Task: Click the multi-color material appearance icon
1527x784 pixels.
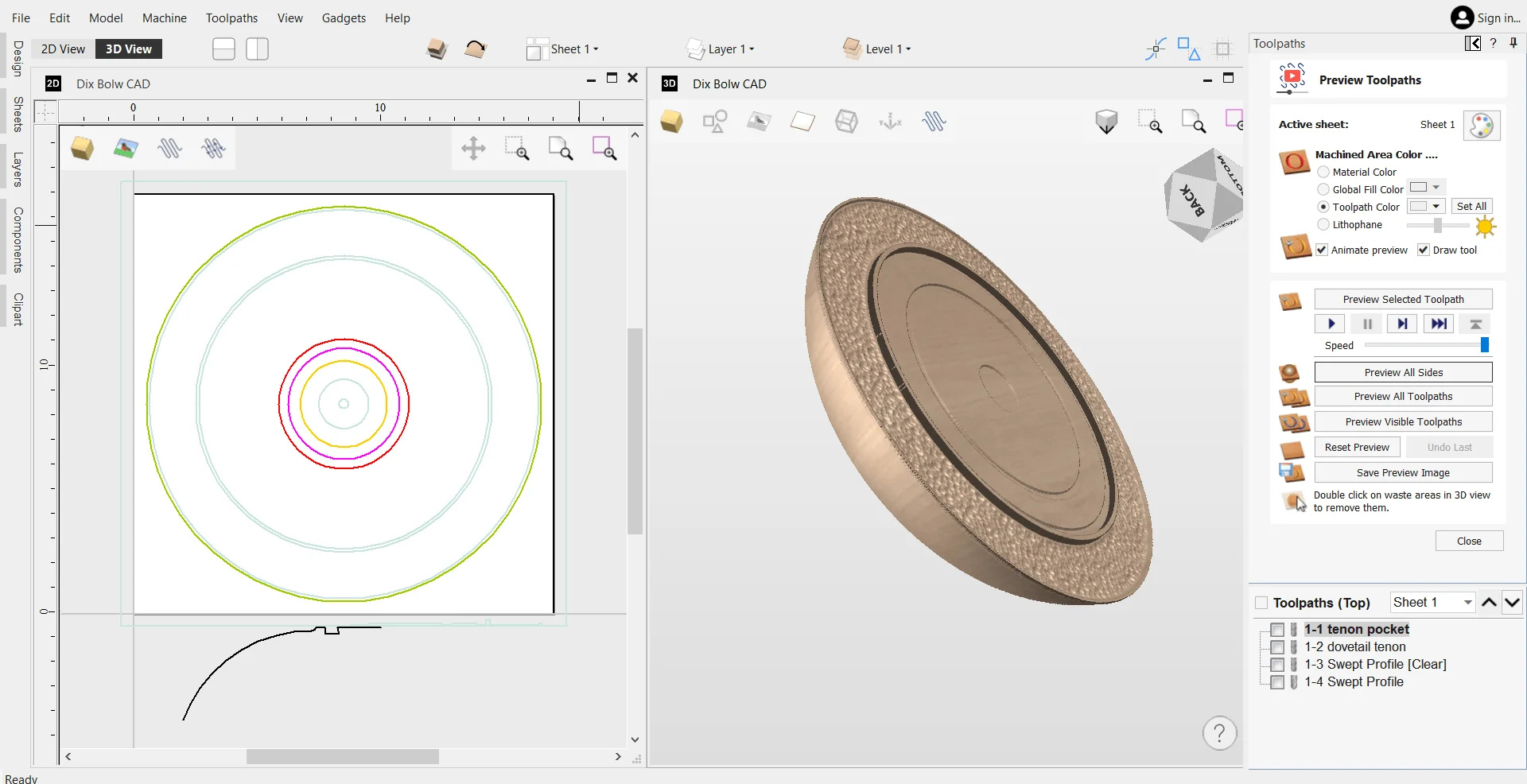Action: [1481, 125]
